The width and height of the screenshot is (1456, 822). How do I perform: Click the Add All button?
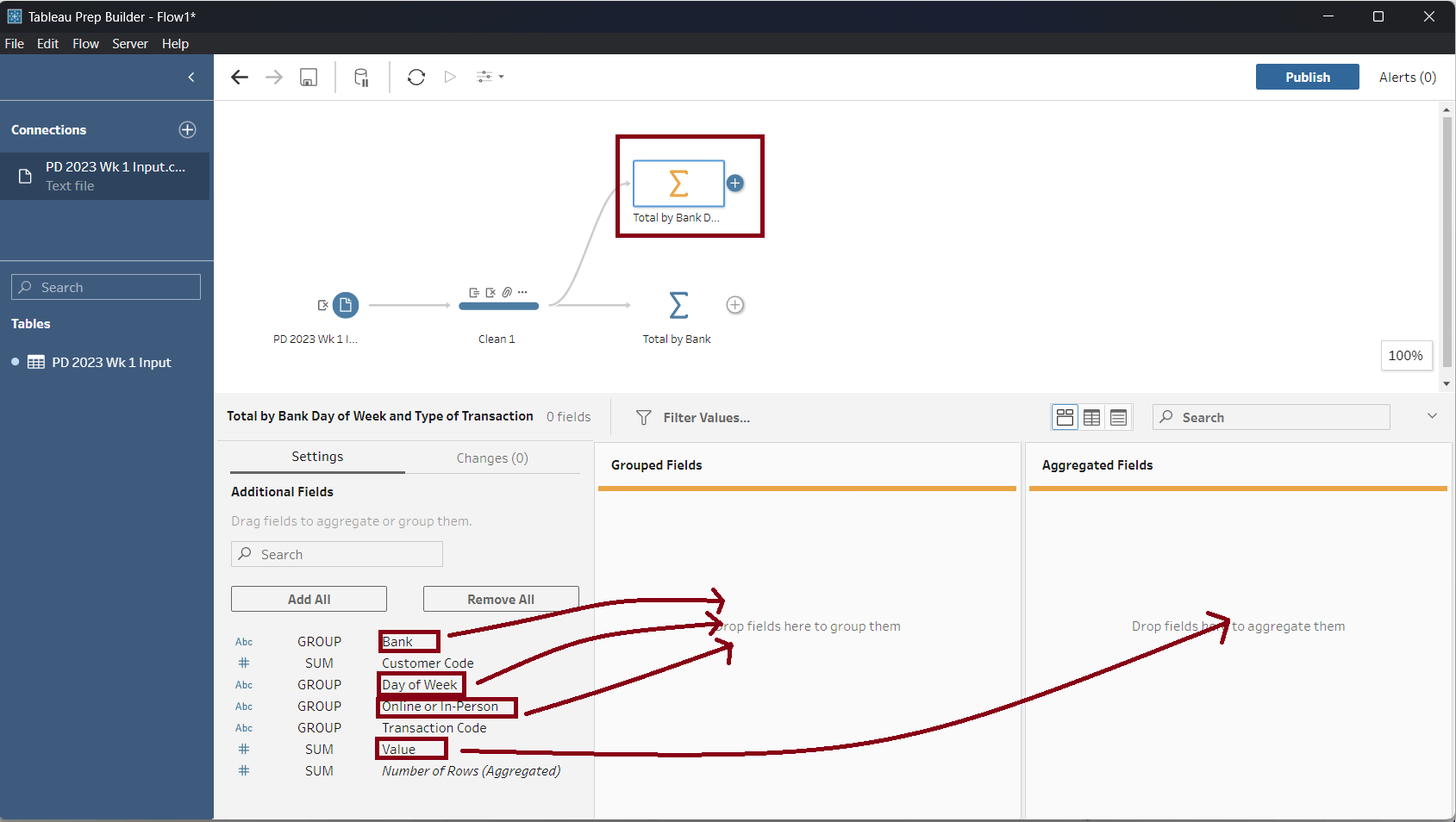pyautogui.click(x=309, y=599)
